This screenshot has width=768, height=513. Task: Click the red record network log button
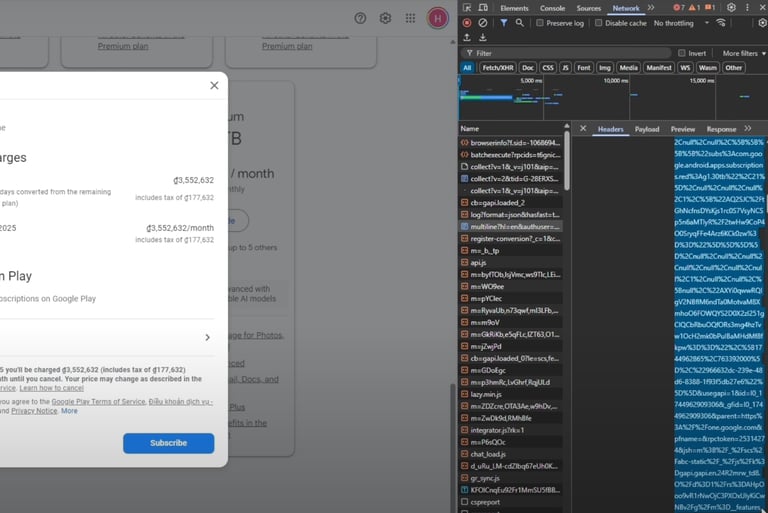[x=467, y=23]
